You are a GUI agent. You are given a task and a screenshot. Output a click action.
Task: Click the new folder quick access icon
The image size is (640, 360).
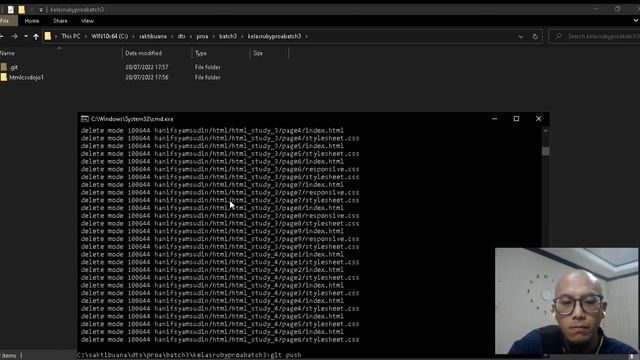21,9
